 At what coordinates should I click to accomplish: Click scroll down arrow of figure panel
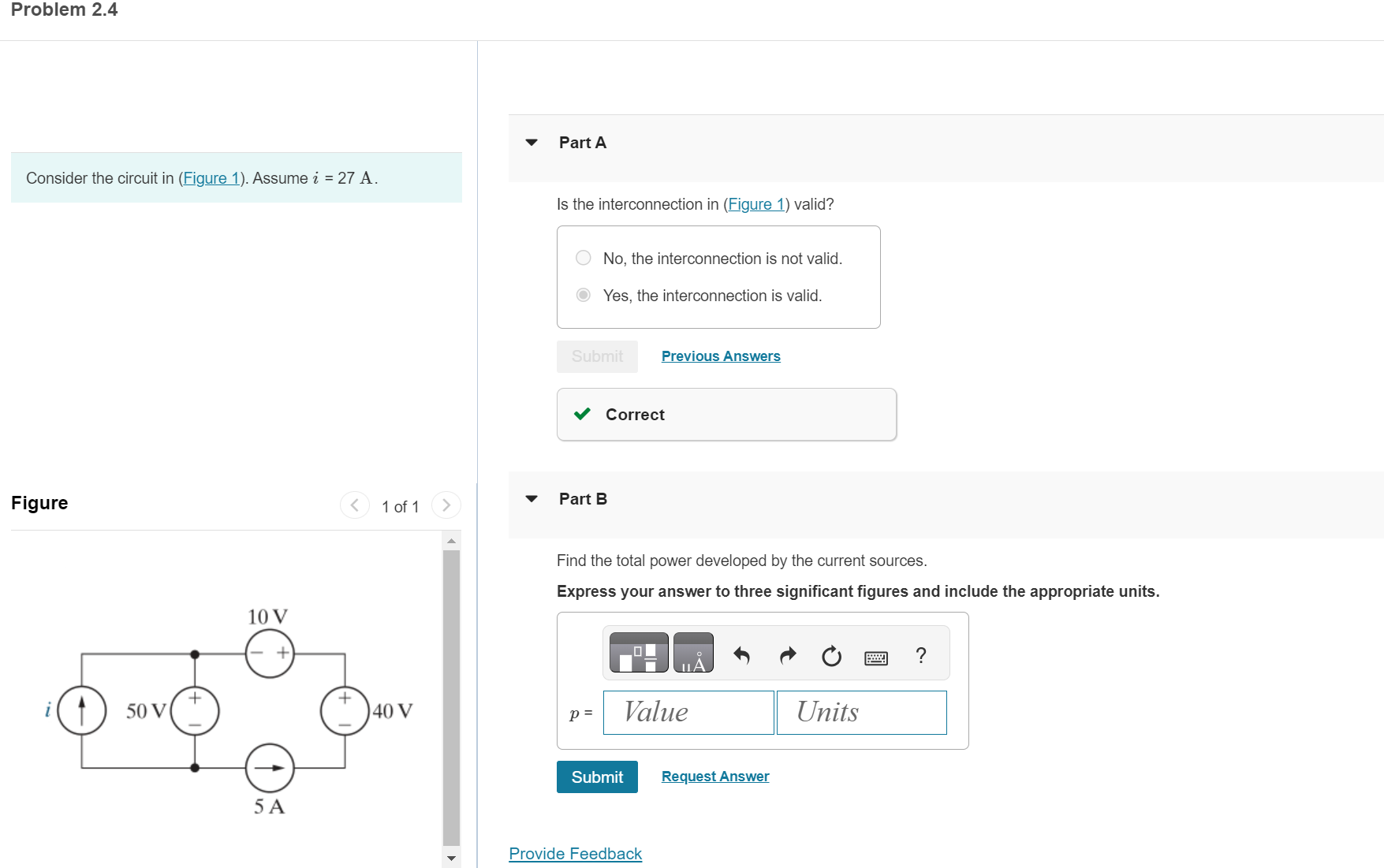coord(451,859)
